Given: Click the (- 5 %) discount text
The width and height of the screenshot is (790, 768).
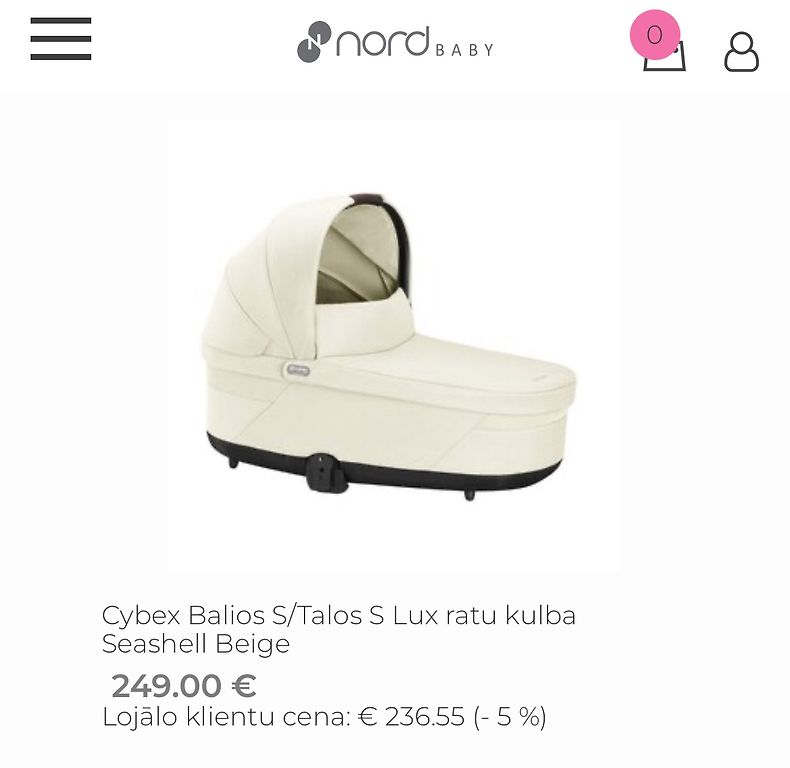Looking at the screenshot, I should pos(510,717).
